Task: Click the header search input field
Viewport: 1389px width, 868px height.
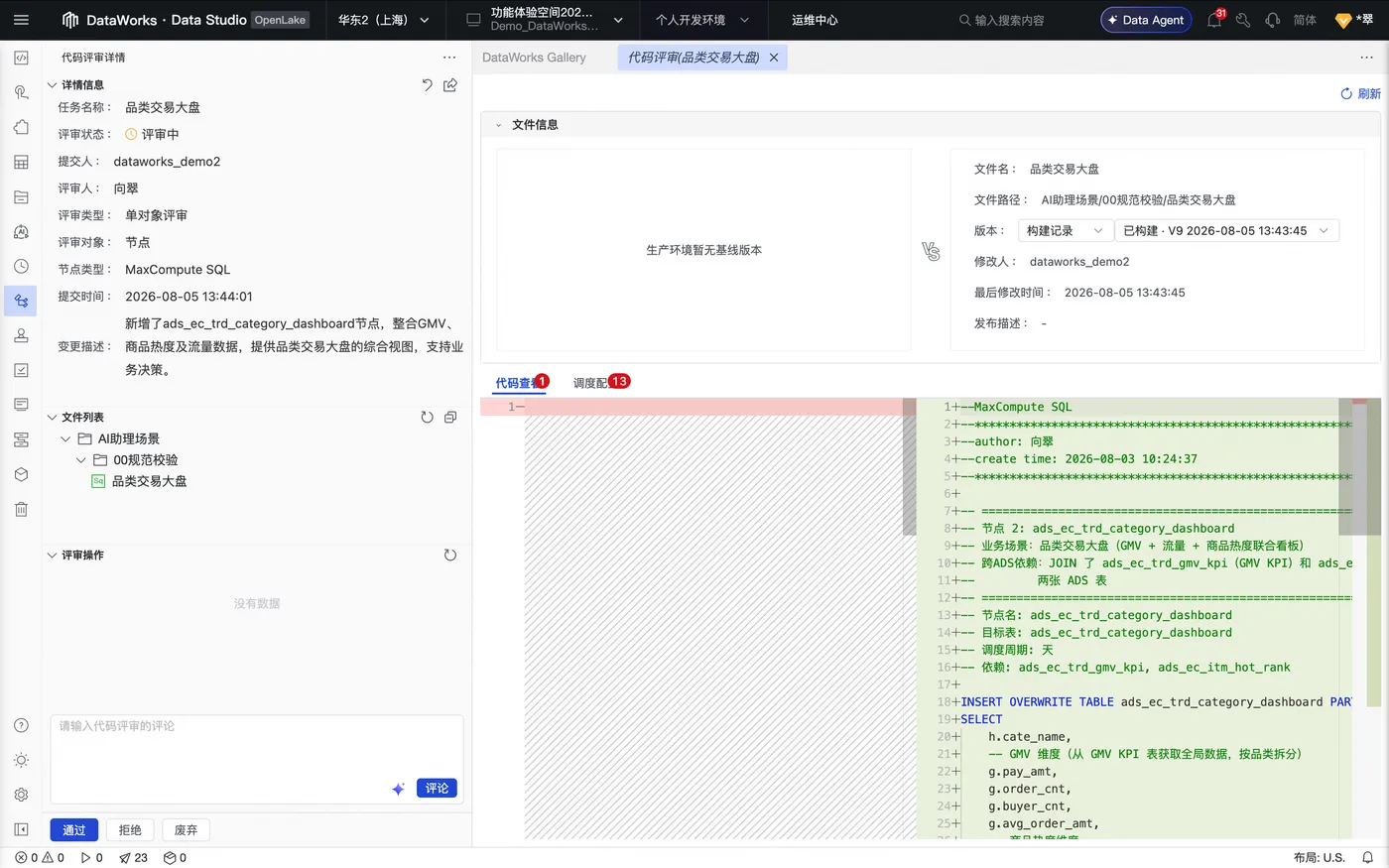Action: 1009,20
